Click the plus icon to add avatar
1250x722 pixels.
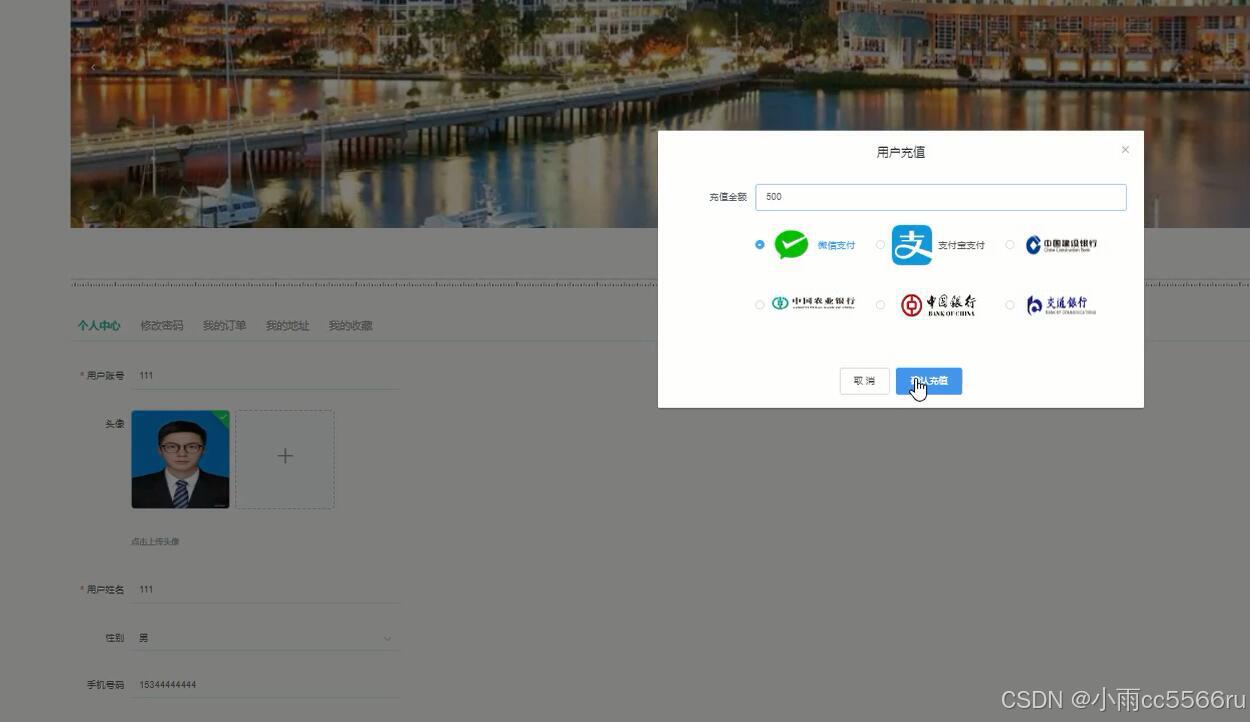point(285,456)
